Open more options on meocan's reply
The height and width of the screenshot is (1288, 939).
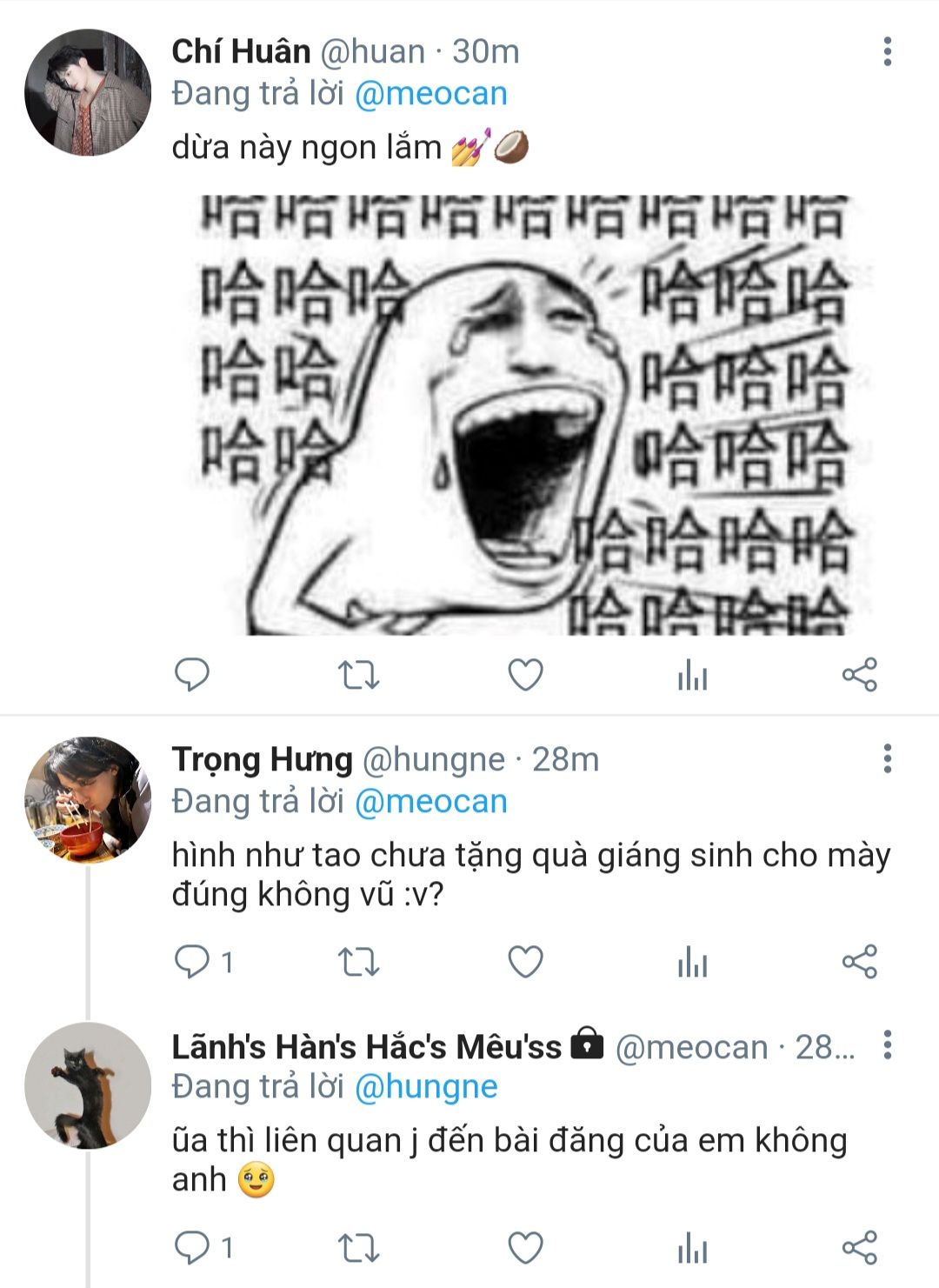(887, 1044)
